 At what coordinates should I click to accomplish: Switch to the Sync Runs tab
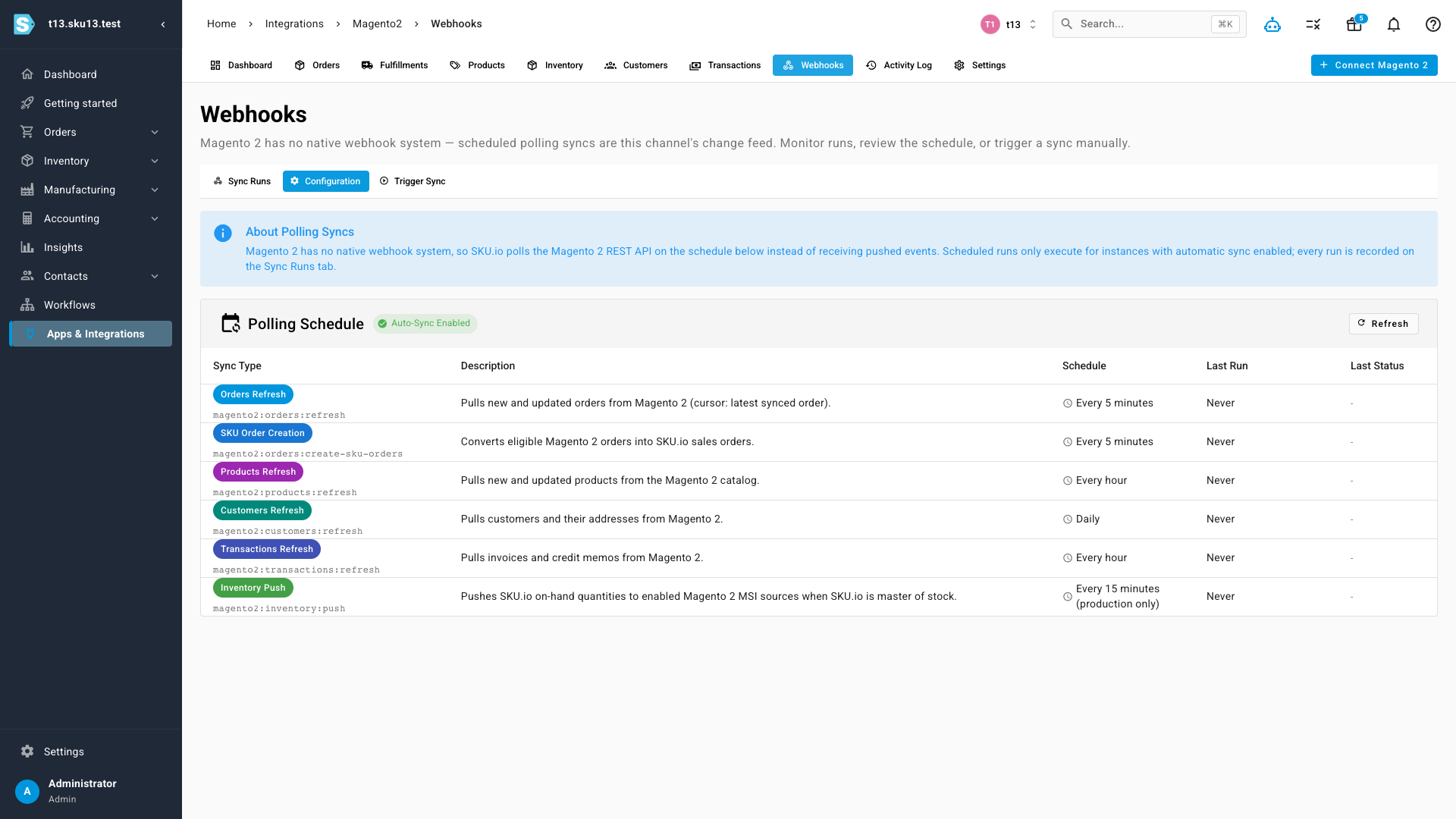point(242,181)
